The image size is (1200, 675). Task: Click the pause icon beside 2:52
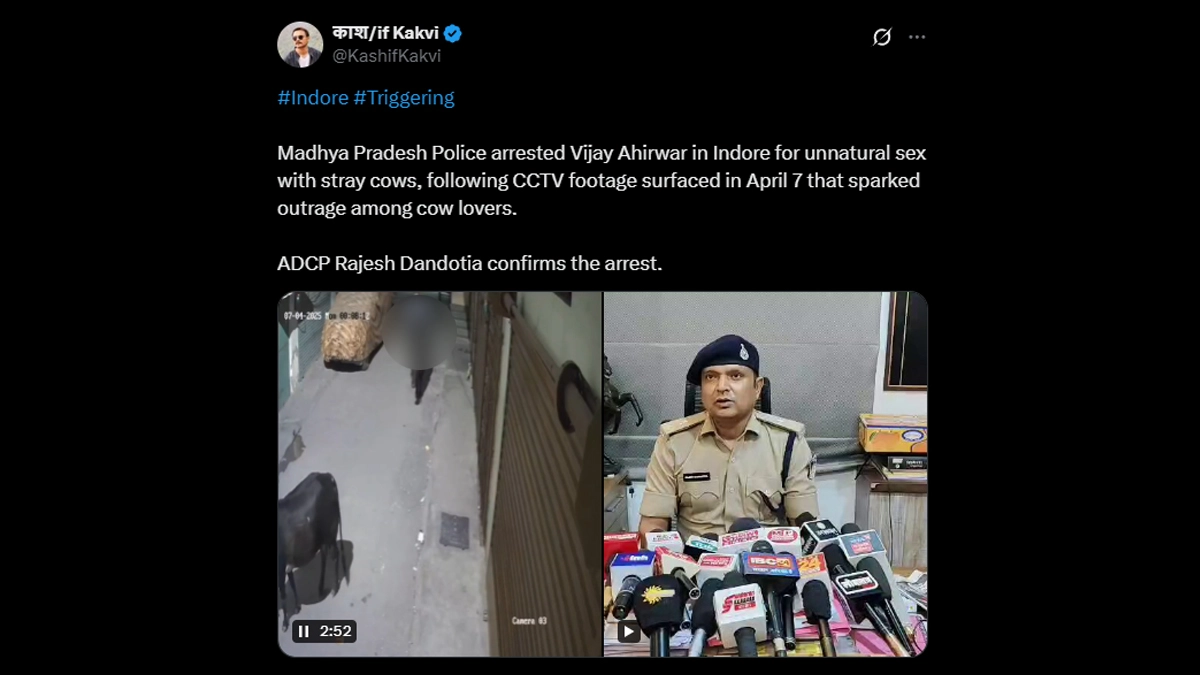point(304,631)
